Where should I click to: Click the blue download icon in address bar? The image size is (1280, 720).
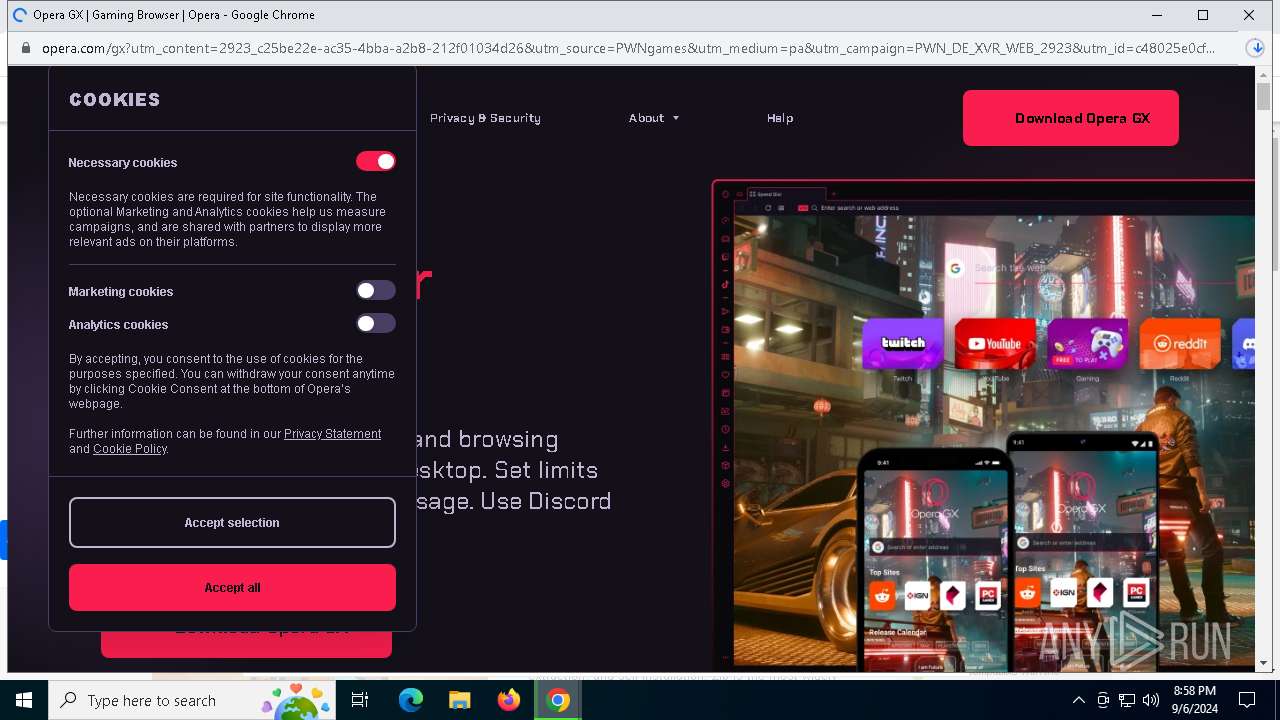[1256, 48]
